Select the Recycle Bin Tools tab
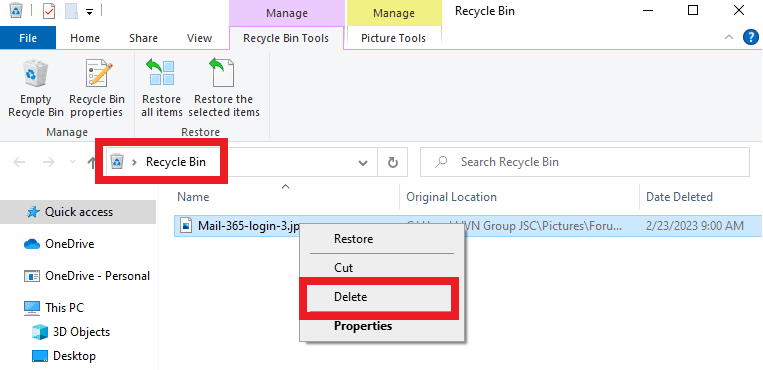Image resolution: width=763 pixels, height=370 pixels. pos(286,38)
